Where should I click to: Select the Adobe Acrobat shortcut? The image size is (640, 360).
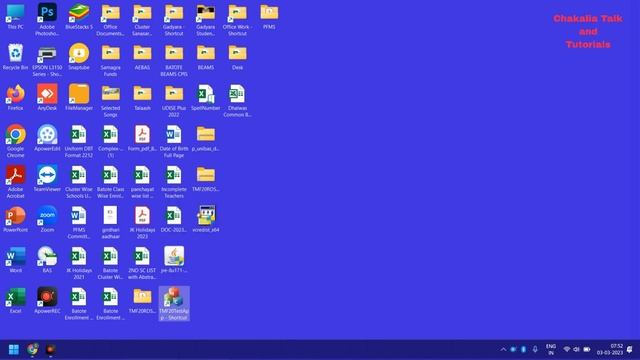coord(16,182)
